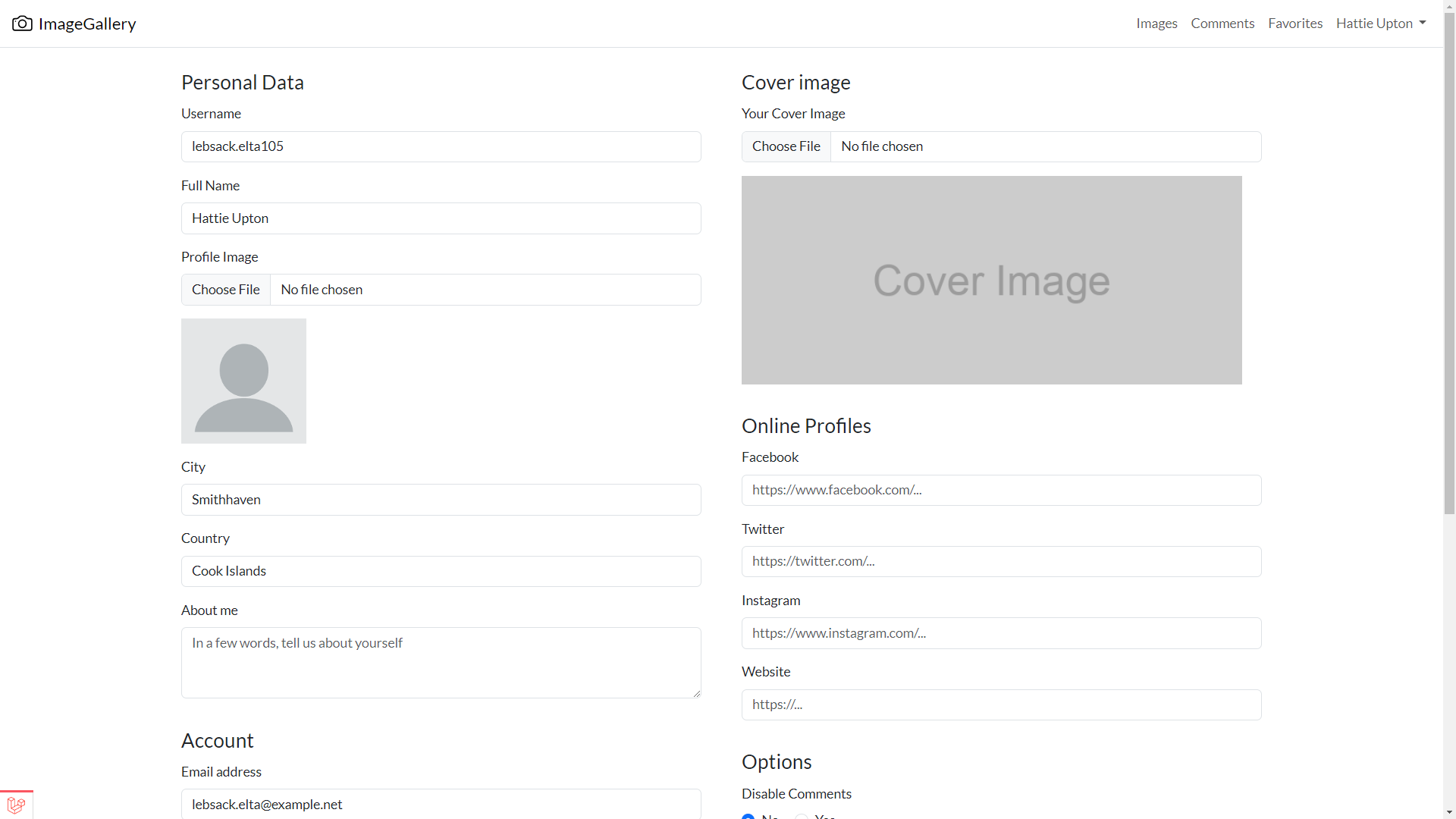Focus the Facebook profile URL field
The image size is (1456, 819).
pyautogui.click(x=1001, y=490)
